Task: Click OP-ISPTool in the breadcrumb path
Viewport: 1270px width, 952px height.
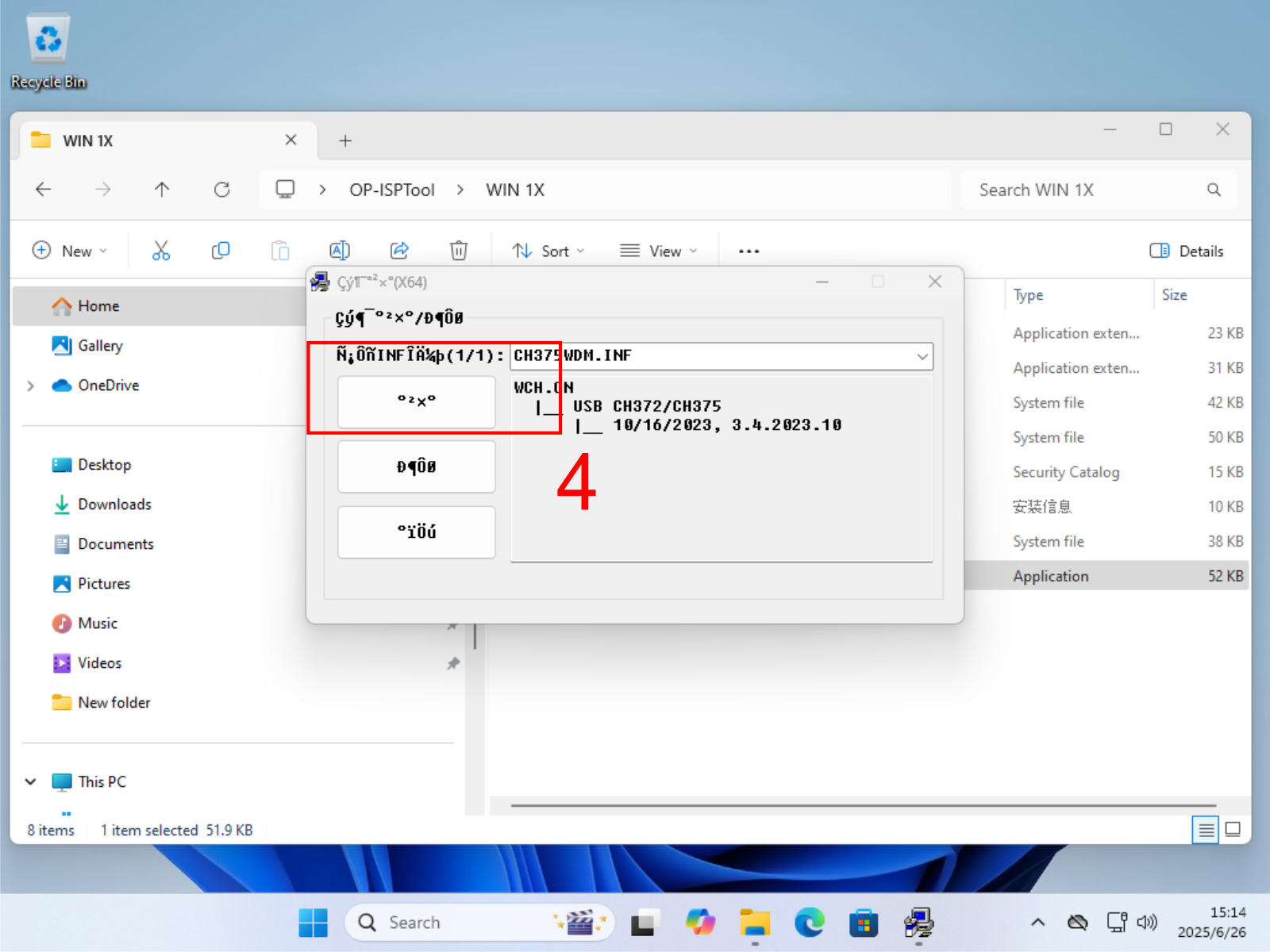Action: point(392,190)
